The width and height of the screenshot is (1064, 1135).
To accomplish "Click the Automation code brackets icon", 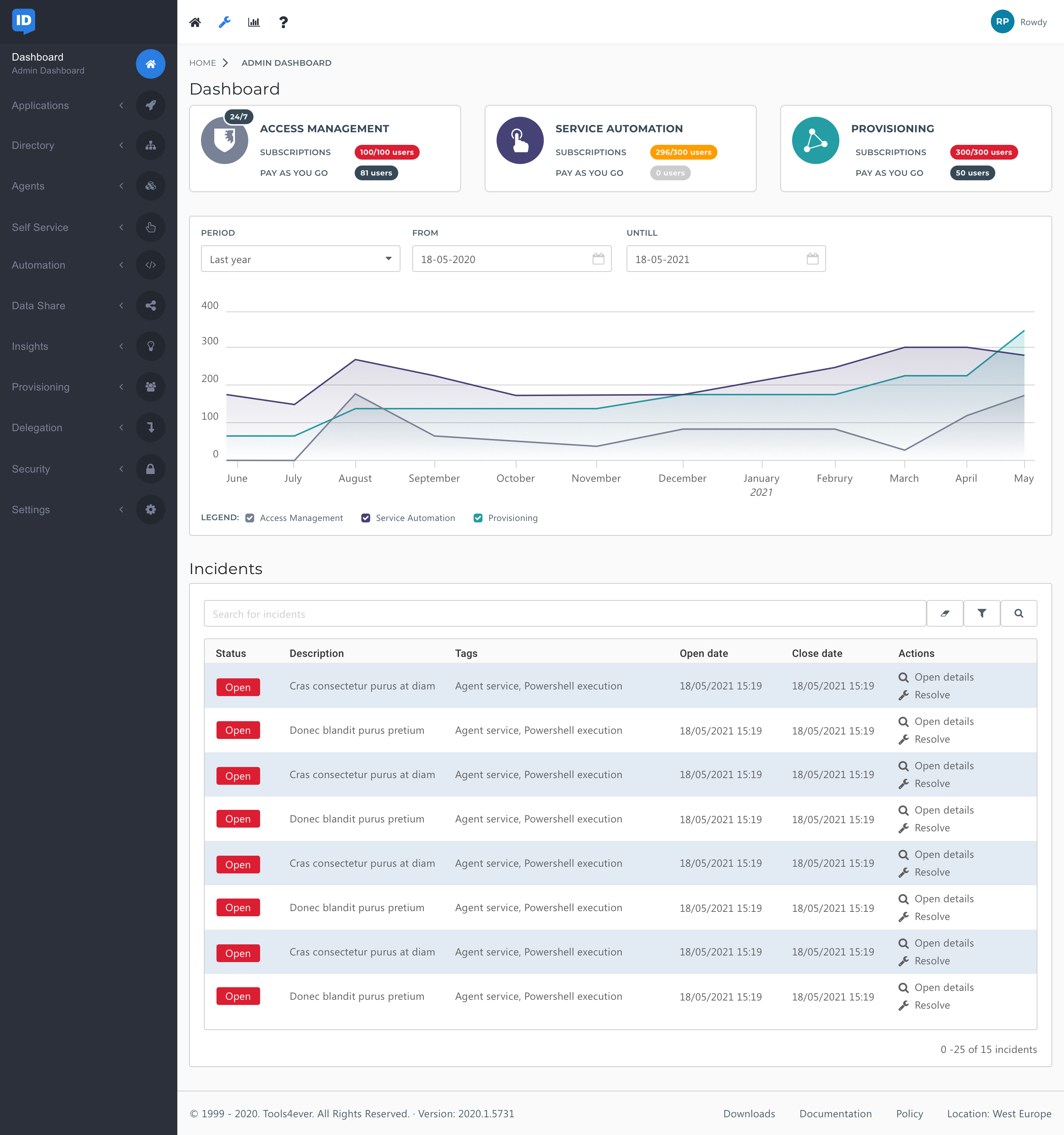I will pos(151,265).
